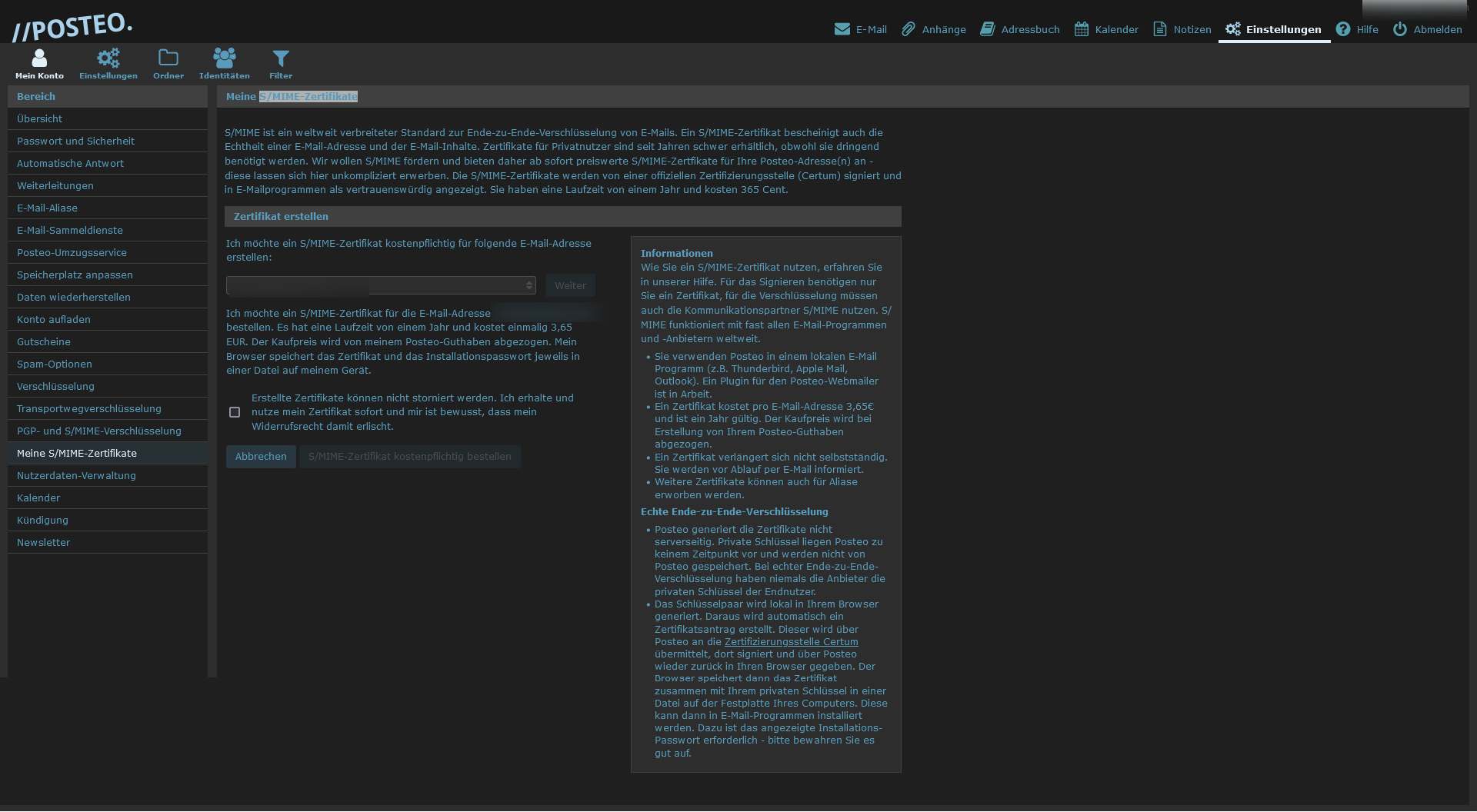The height and width of the screenshot is (812, 1477).
Task: Follow the Zertifizierungsstelle Certum link
Action: click(791, 642)
